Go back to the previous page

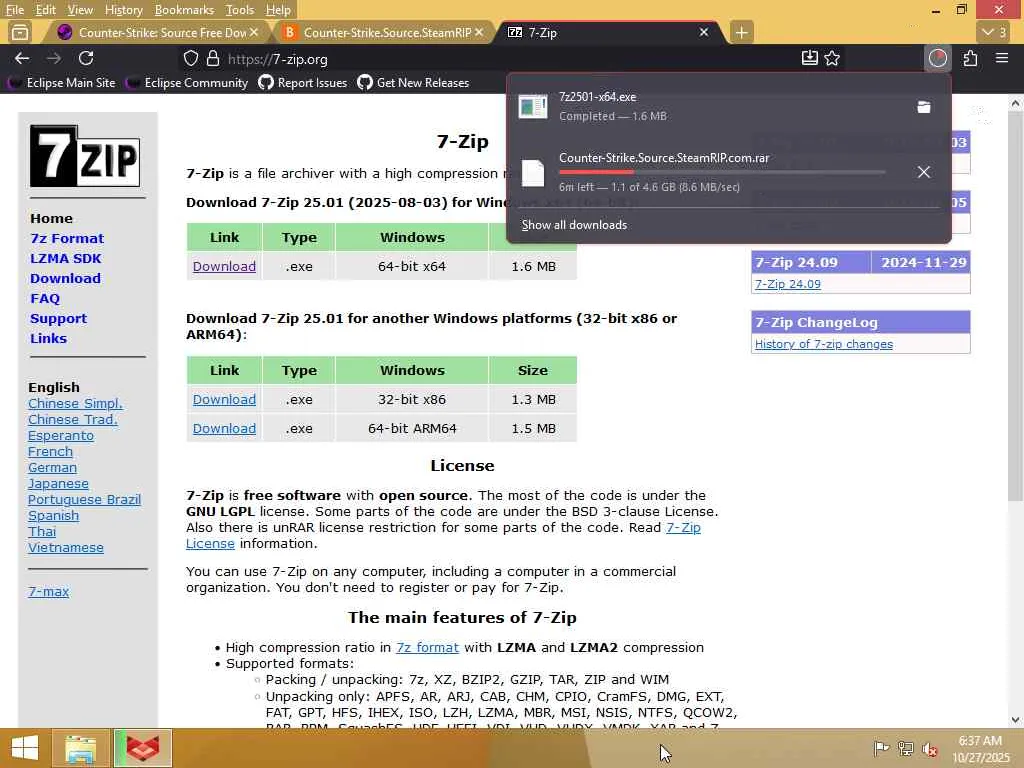coord(22,58)
